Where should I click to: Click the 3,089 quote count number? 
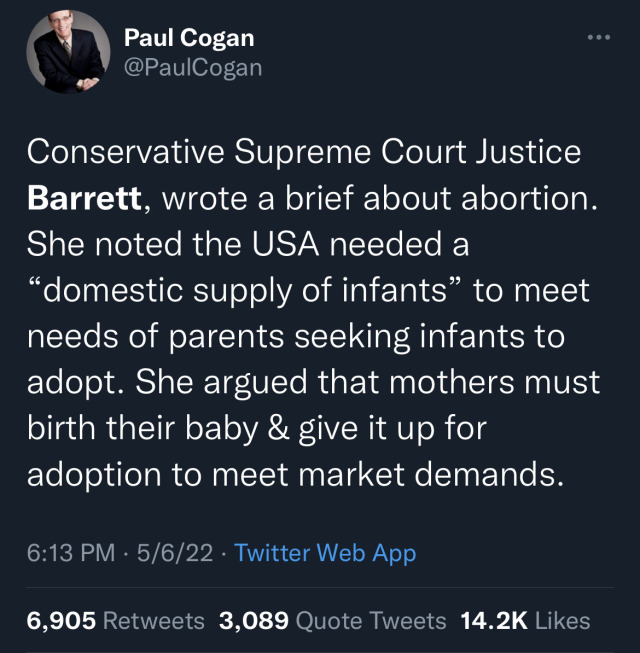pos(253,621)
